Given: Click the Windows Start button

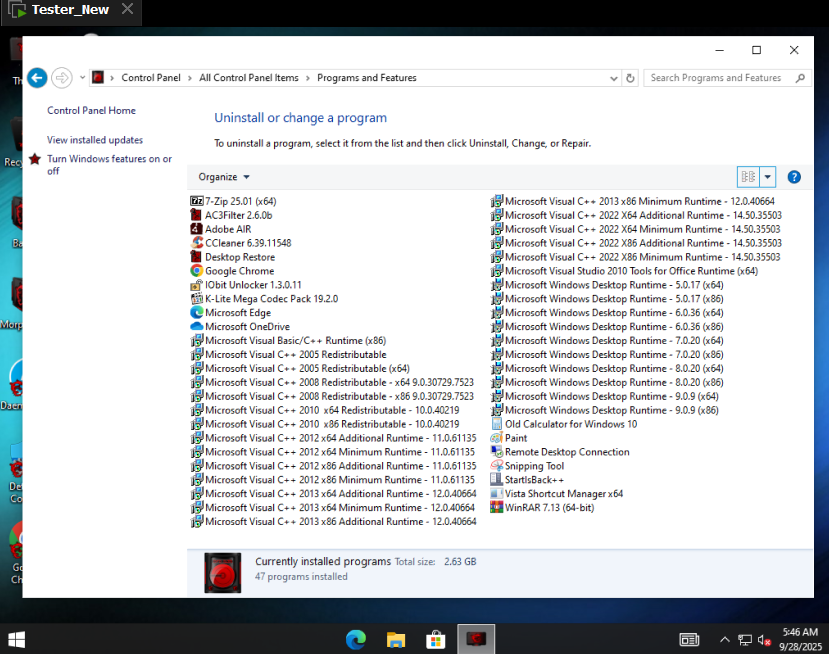Looking at the screenshot, I should [16, 640].
